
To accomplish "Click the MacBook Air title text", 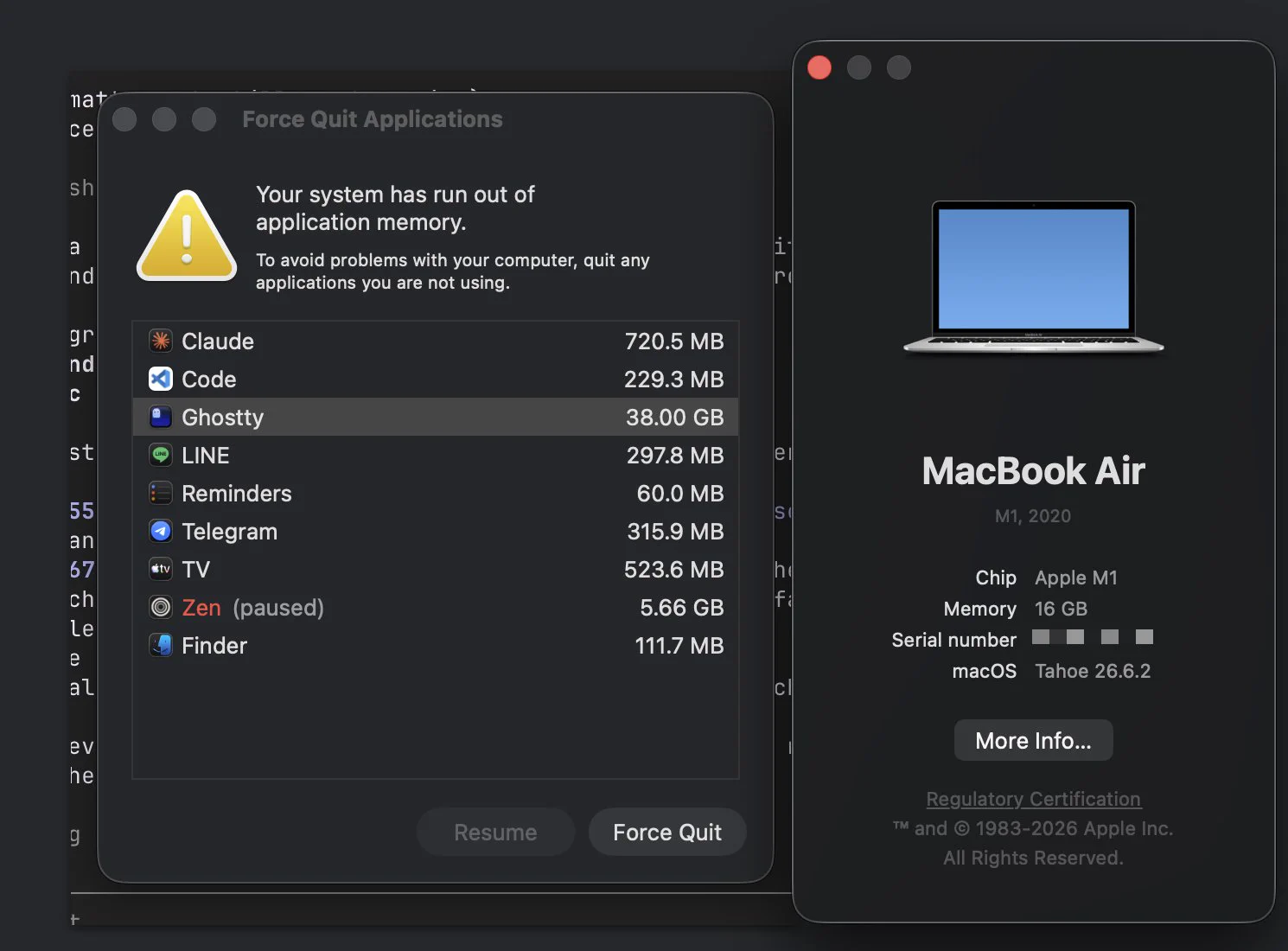I will (1033, 471).
